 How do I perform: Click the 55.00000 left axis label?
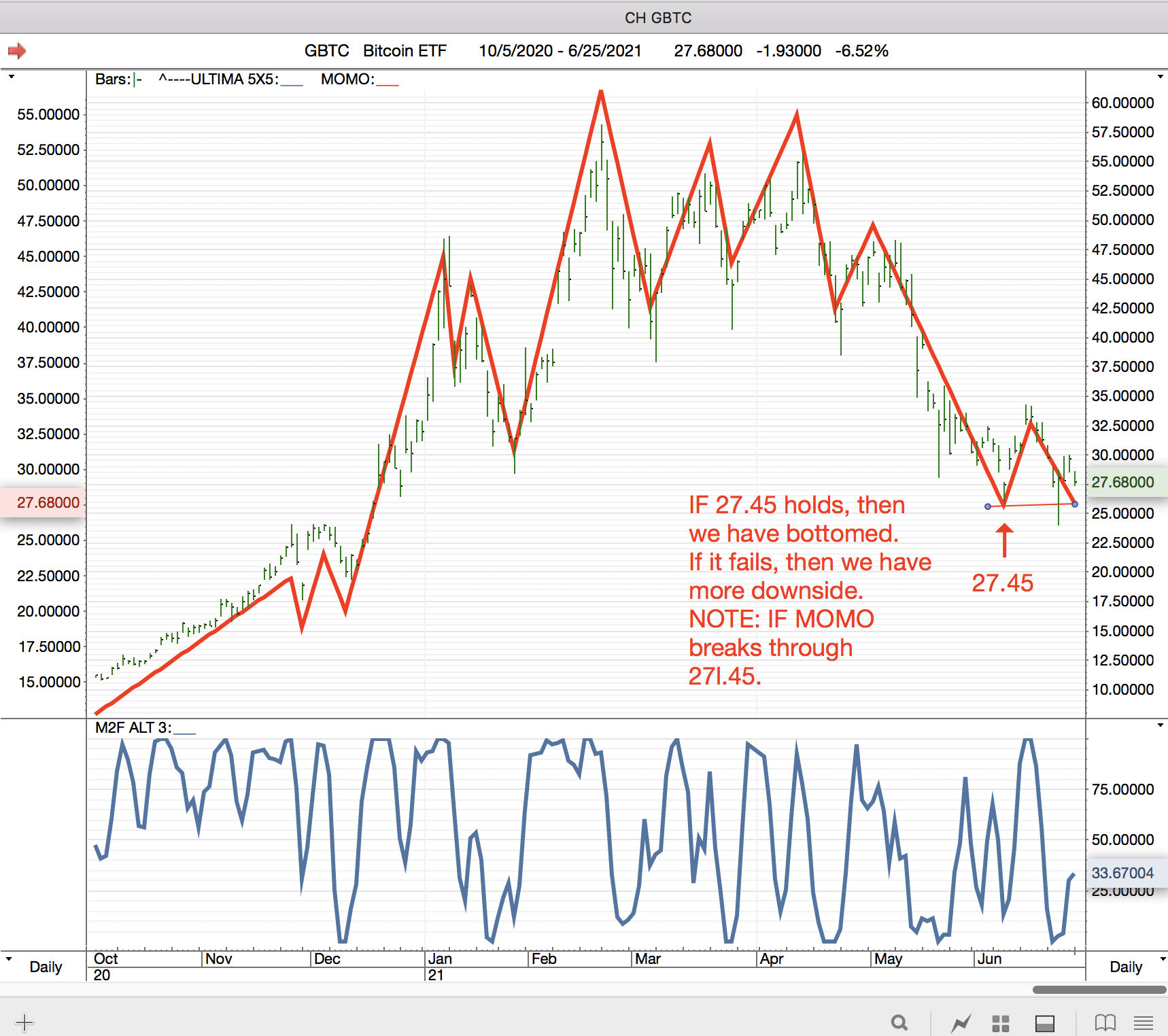point(48,114)
